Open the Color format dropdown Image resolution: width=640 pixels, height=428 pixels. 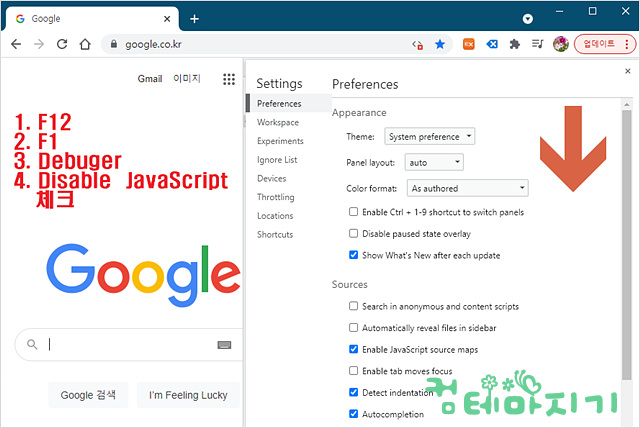tap(467, 188)
